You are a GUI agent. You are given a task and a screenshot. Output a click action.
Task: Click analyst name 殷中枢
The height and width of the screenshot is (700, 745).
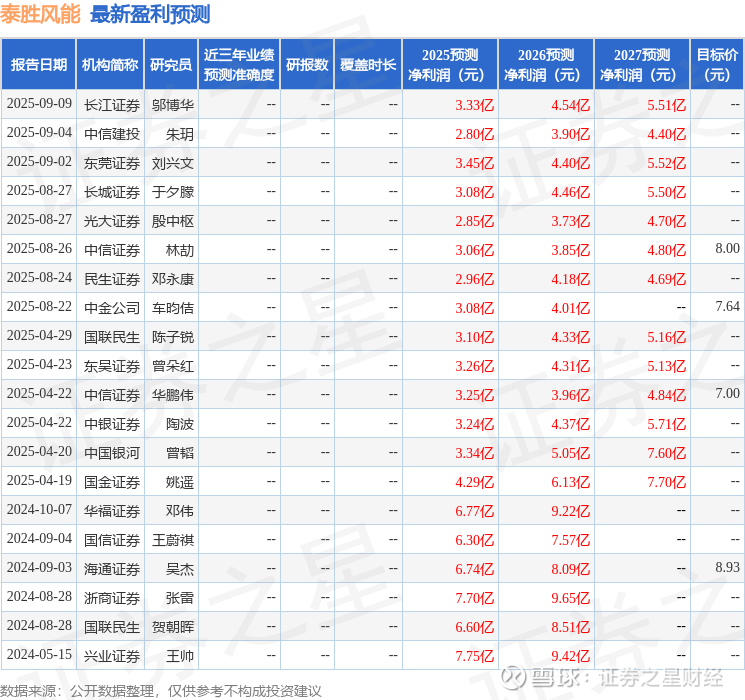pyautogui.click(x=173, y=221)
